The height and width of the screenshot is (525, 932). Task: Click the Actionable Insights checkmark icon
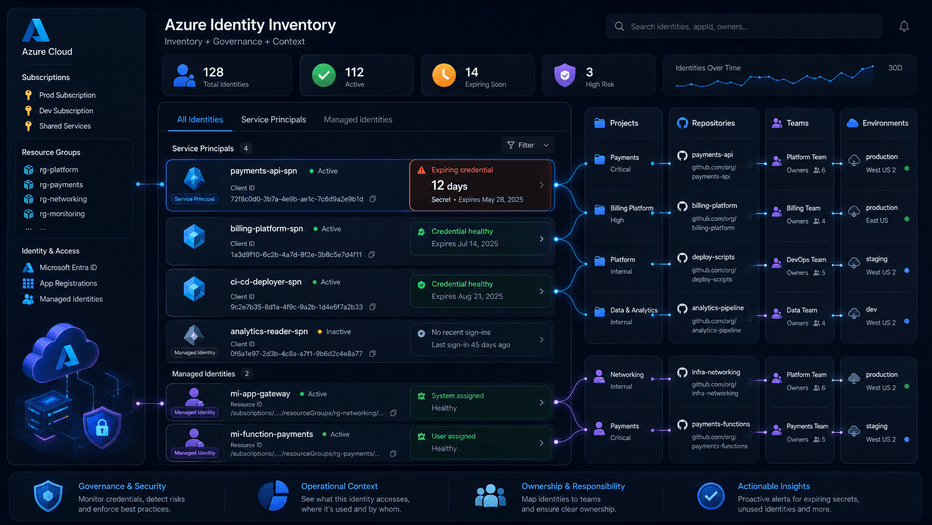click(711, 496)
